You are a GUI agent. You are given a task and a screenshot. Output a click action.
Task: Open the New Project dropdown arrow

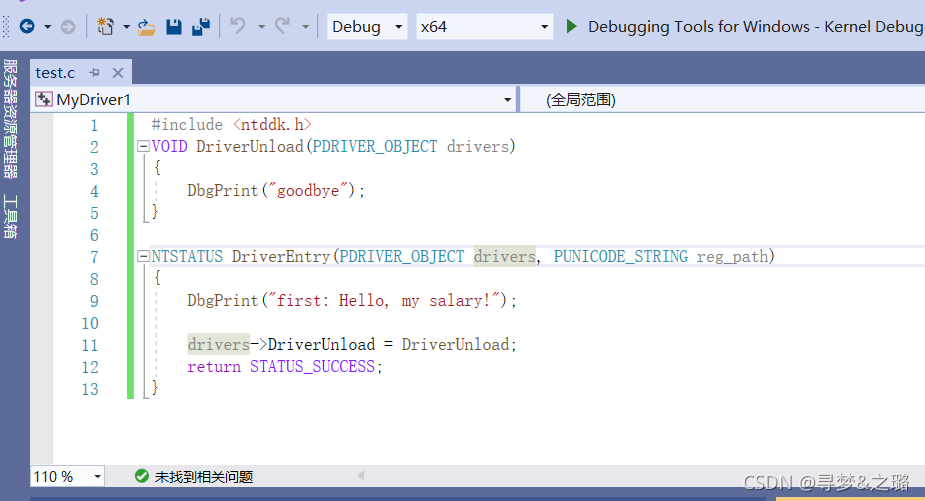click(x=126, y=27)
